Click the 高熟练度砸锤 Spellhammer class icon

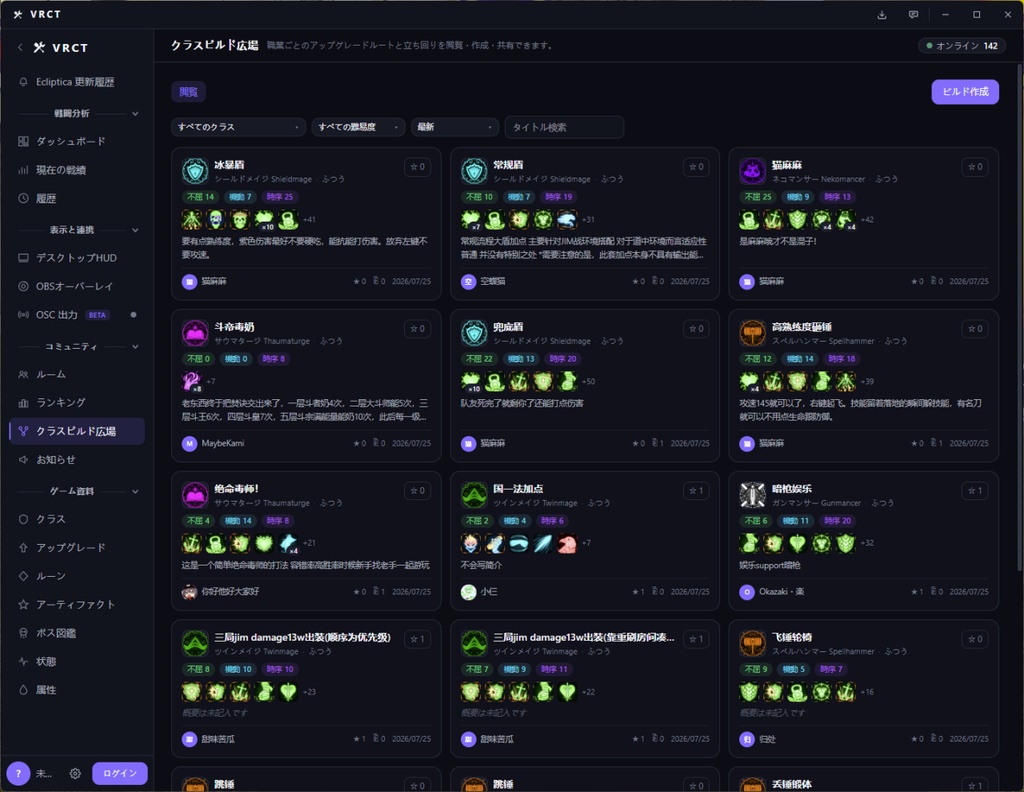pos(752,333)
